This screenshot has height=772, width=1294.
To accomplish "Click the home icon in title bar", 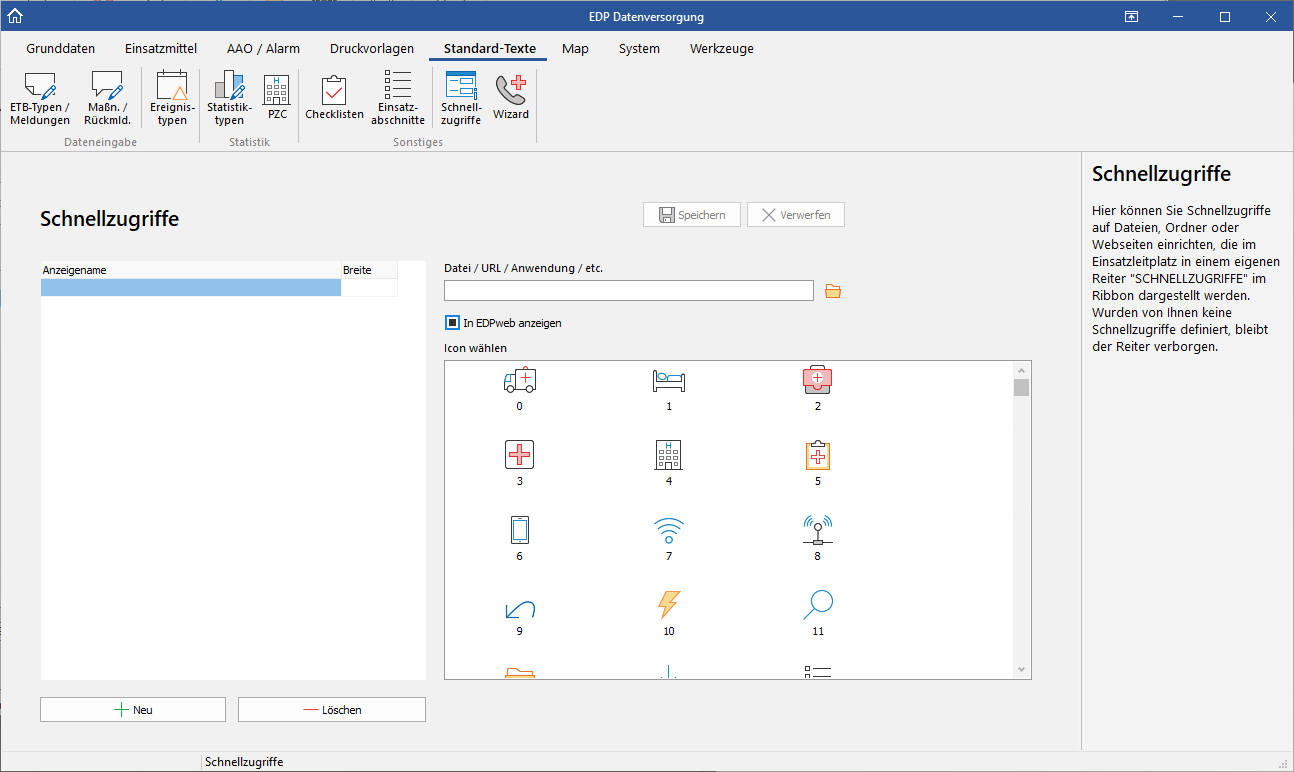I will [x=14, y=16].
